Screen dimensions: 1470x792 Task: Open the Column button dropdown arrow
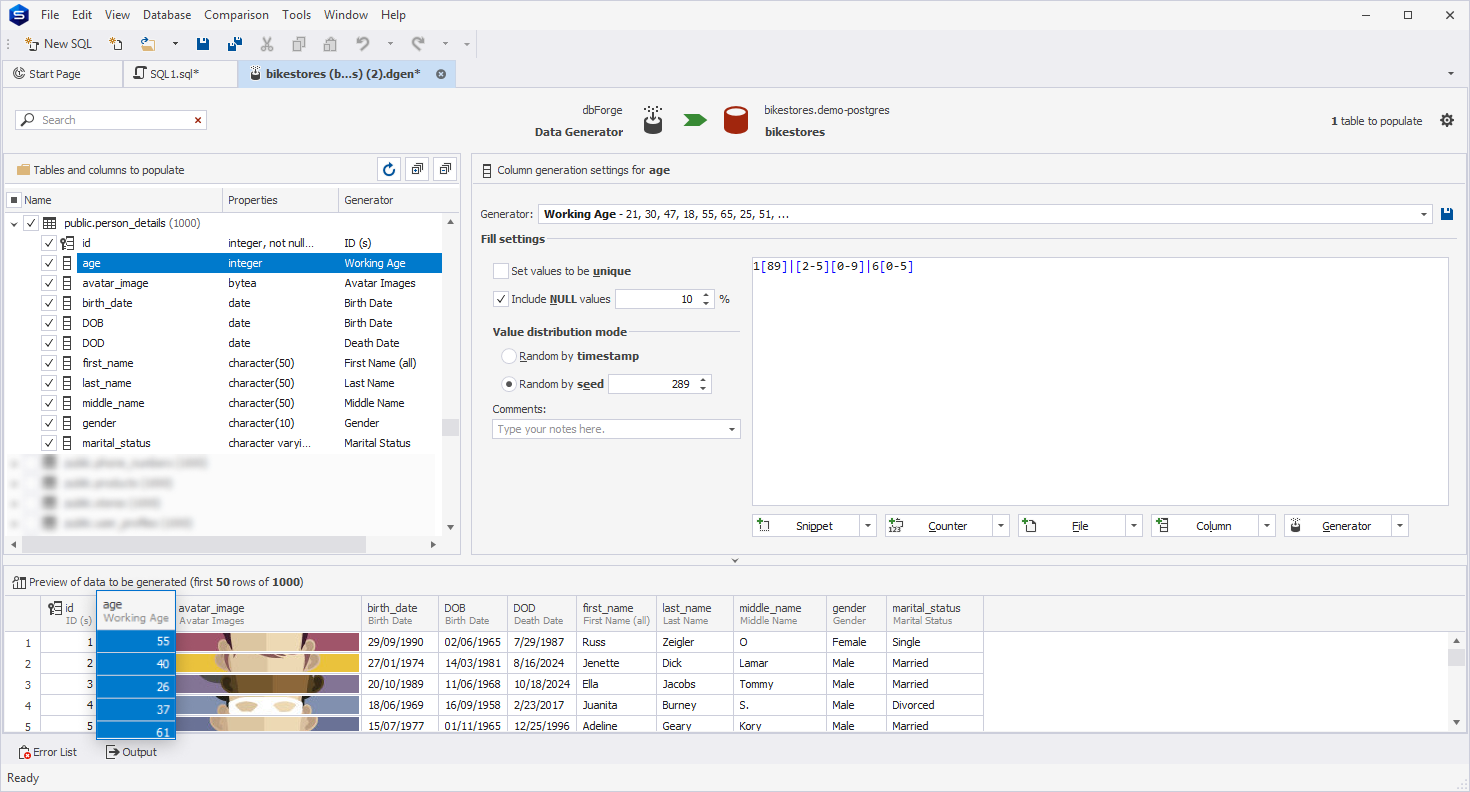(x=1267, y=526)
